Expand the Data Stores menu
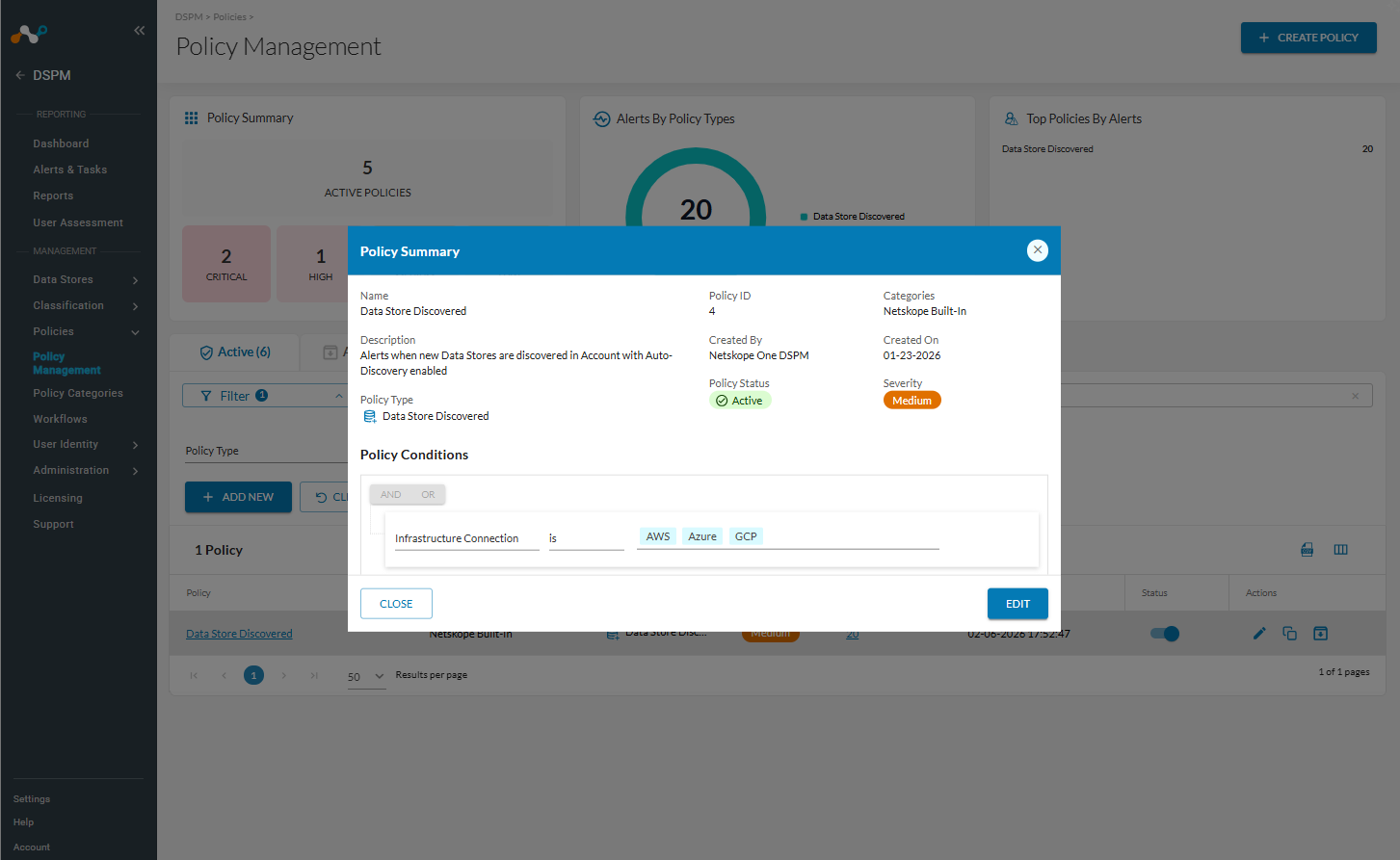 (135, 280)
